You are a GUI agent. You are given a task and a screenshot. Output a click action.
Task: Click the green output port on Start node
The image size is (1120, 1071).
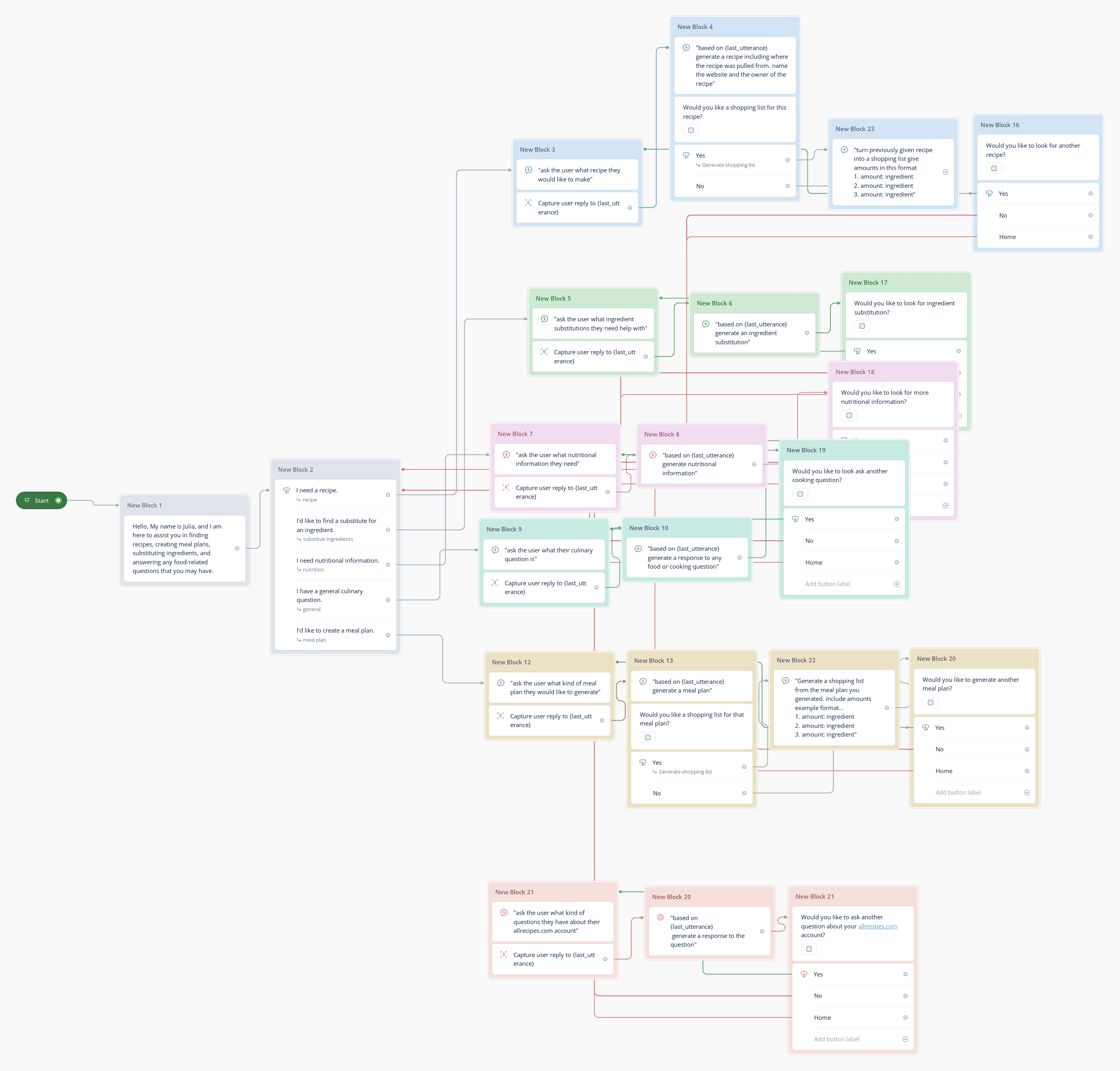tap(58, 500)
